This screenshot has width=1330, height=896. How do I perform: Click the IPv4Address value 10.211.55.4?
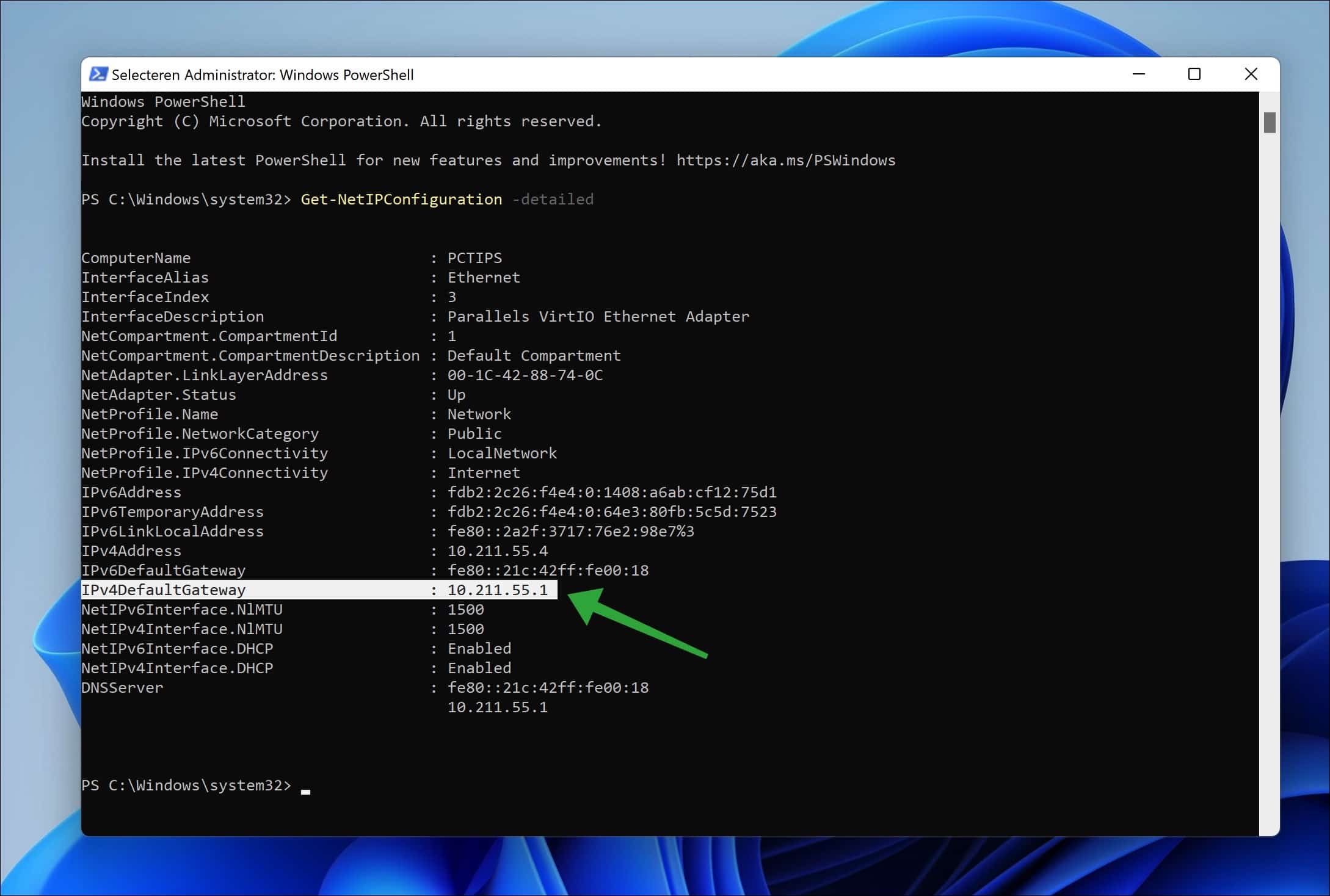498,551
